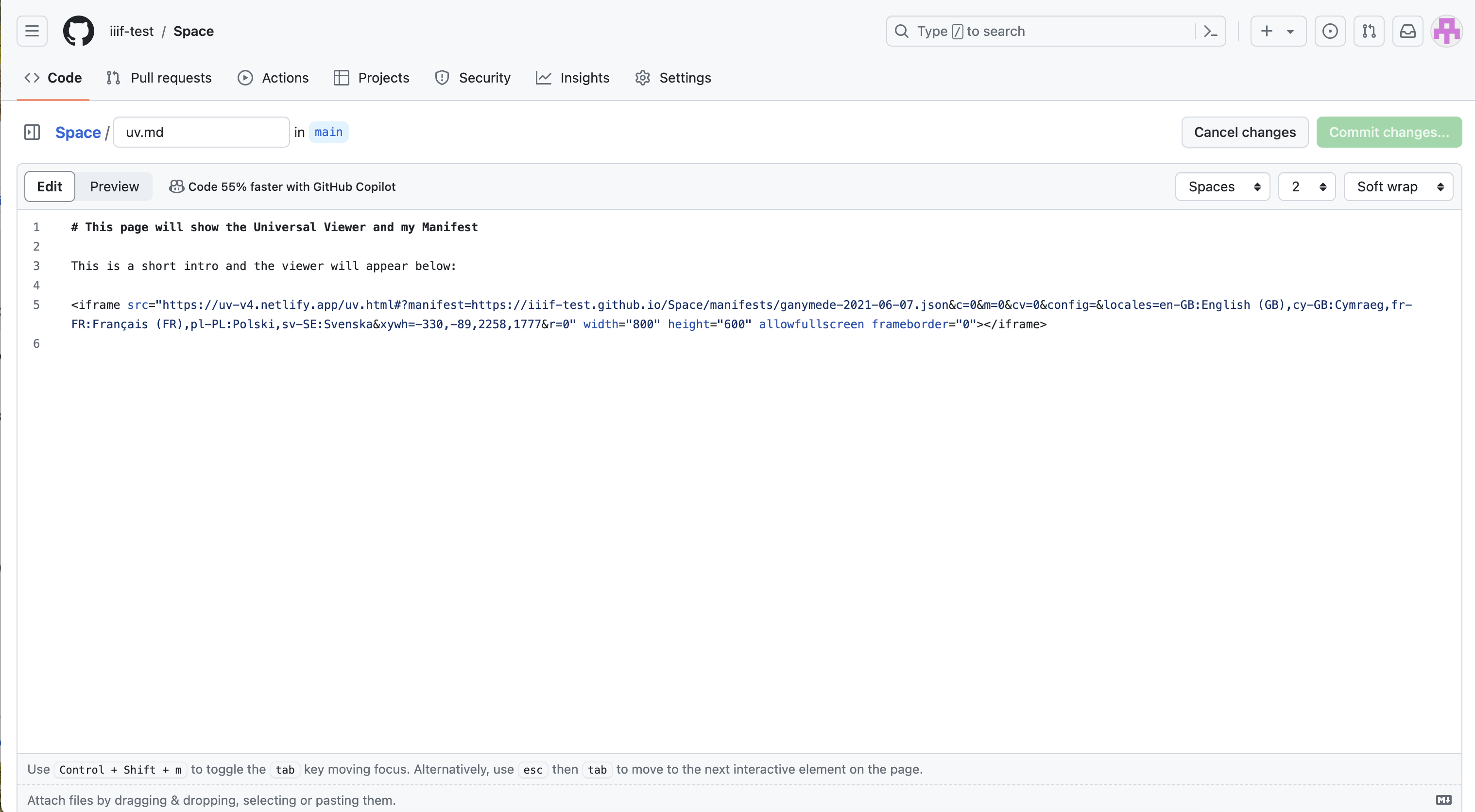Switch to the Edit tab

(49, 186)
